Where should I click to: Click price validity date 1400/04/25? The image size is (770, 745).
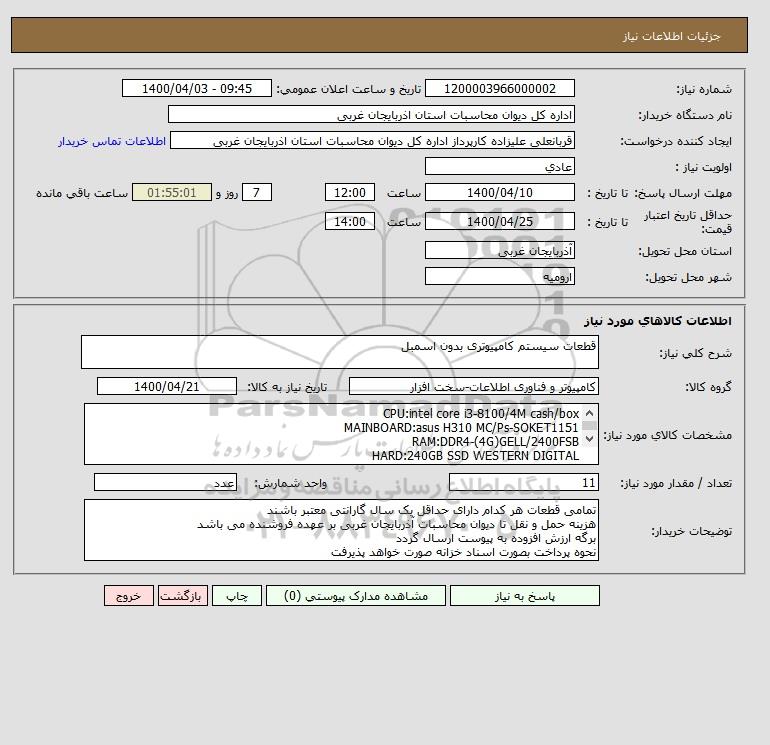pos(499,221)
